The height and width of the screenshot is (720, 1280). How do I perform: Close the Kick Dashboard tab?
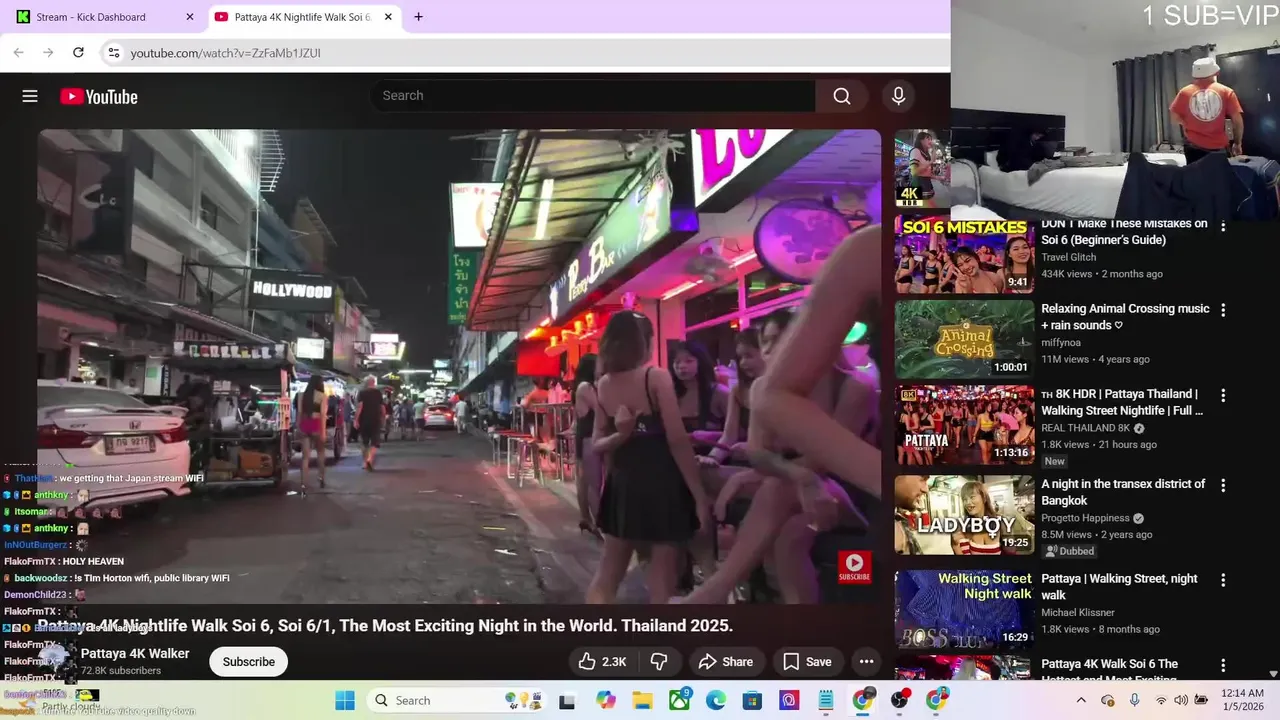point(190,17)
